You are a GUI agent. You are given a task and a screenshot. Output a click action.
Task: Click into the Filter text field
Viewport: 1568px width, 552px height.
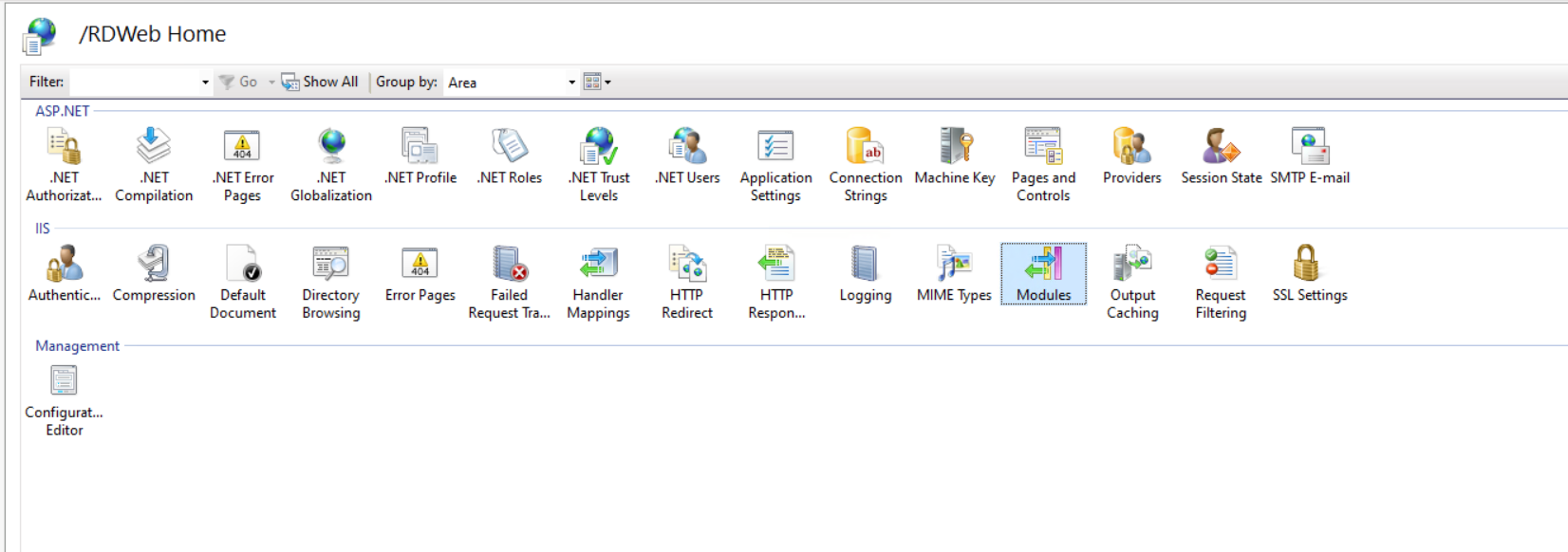tap(135, 83)
